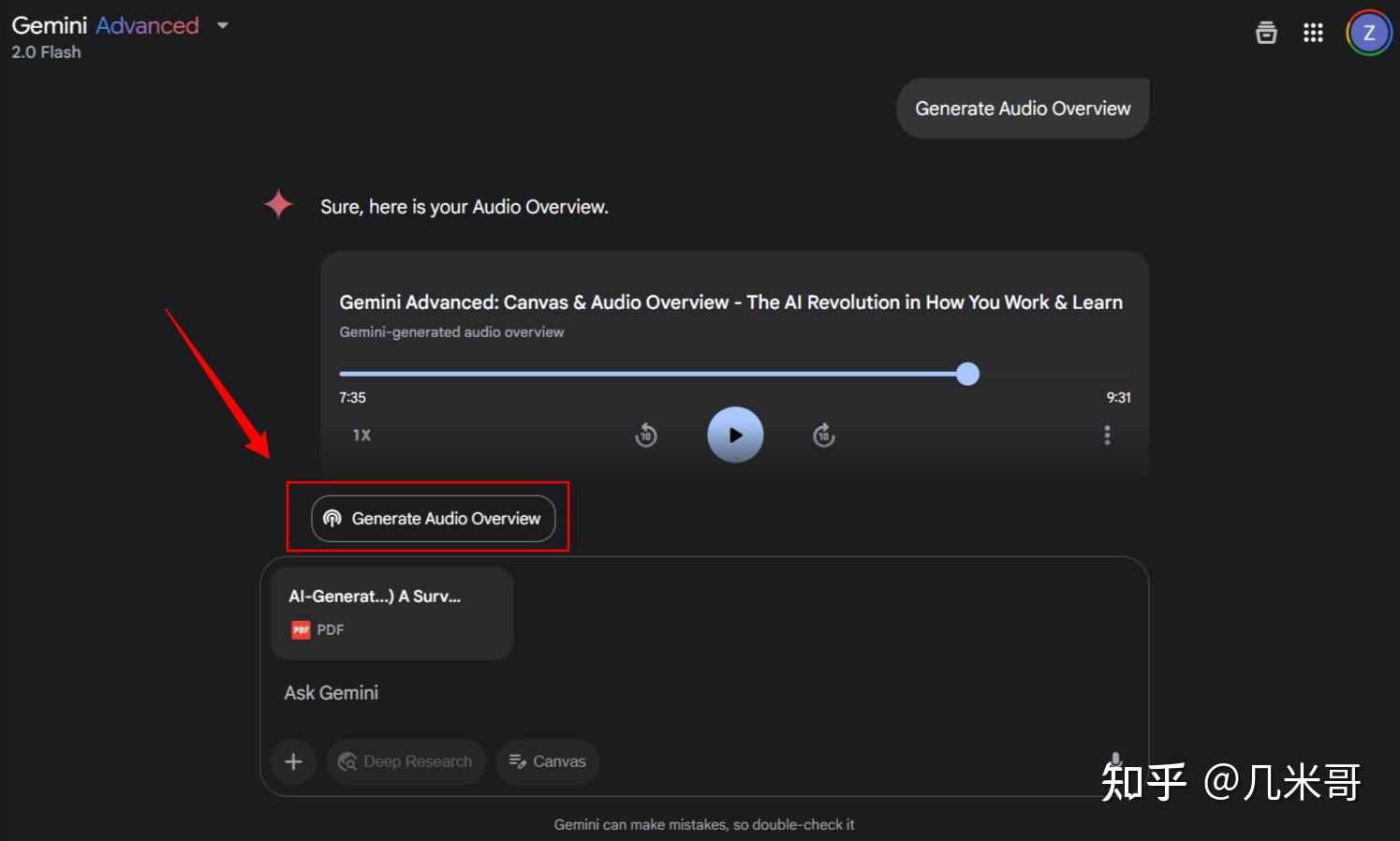Click the sent Generate Audio Overview message
1400x841 pixels.
tap(1023, 109)
